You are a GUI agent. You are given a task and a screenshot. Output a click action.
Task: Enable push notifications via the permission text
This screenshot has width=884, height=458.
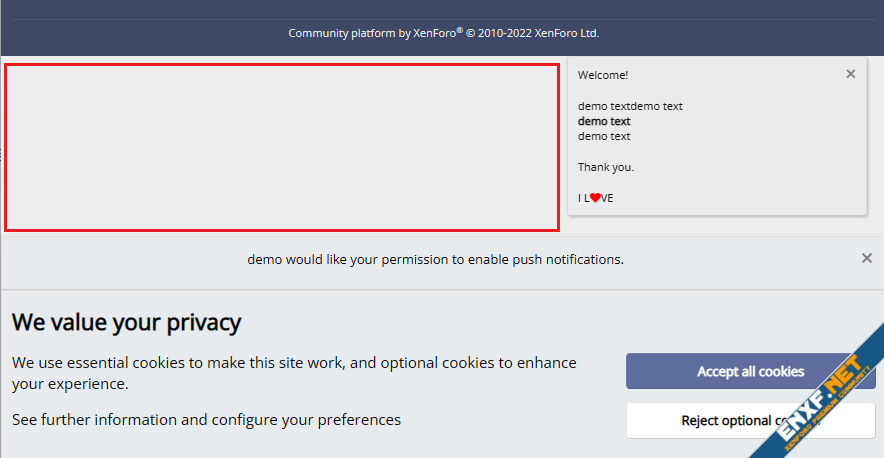pyautogui.click(x=435, y=259)
